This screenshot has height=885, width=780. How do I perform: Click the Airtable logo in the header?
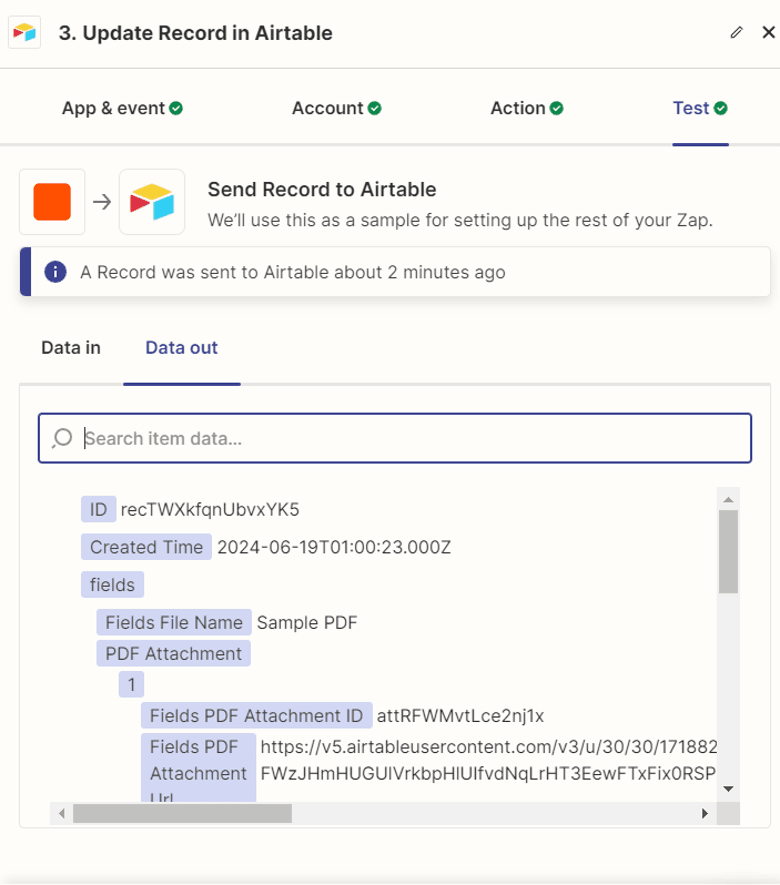tap(25, 33)
